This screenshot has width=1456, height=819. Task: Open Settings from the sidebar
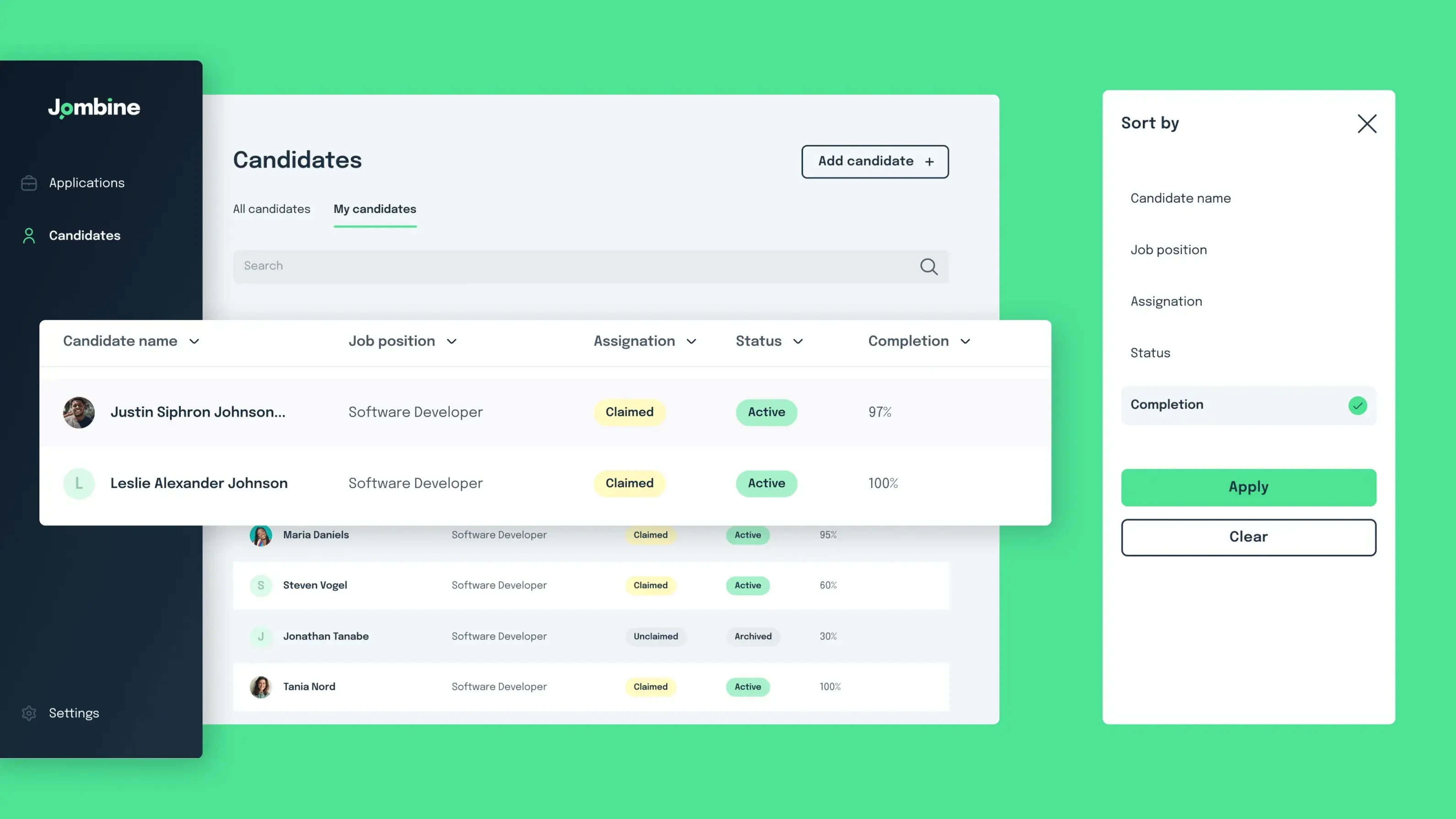point(73,713)
